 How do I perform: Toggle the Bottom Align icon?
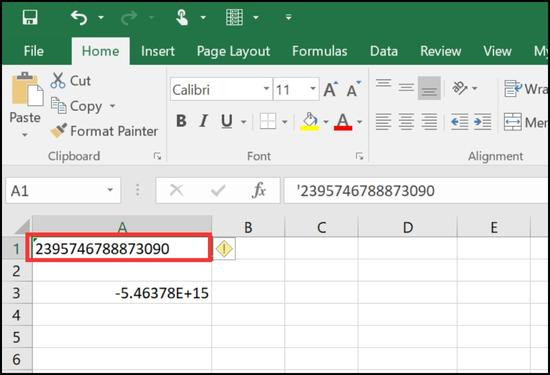coord(429,88)
